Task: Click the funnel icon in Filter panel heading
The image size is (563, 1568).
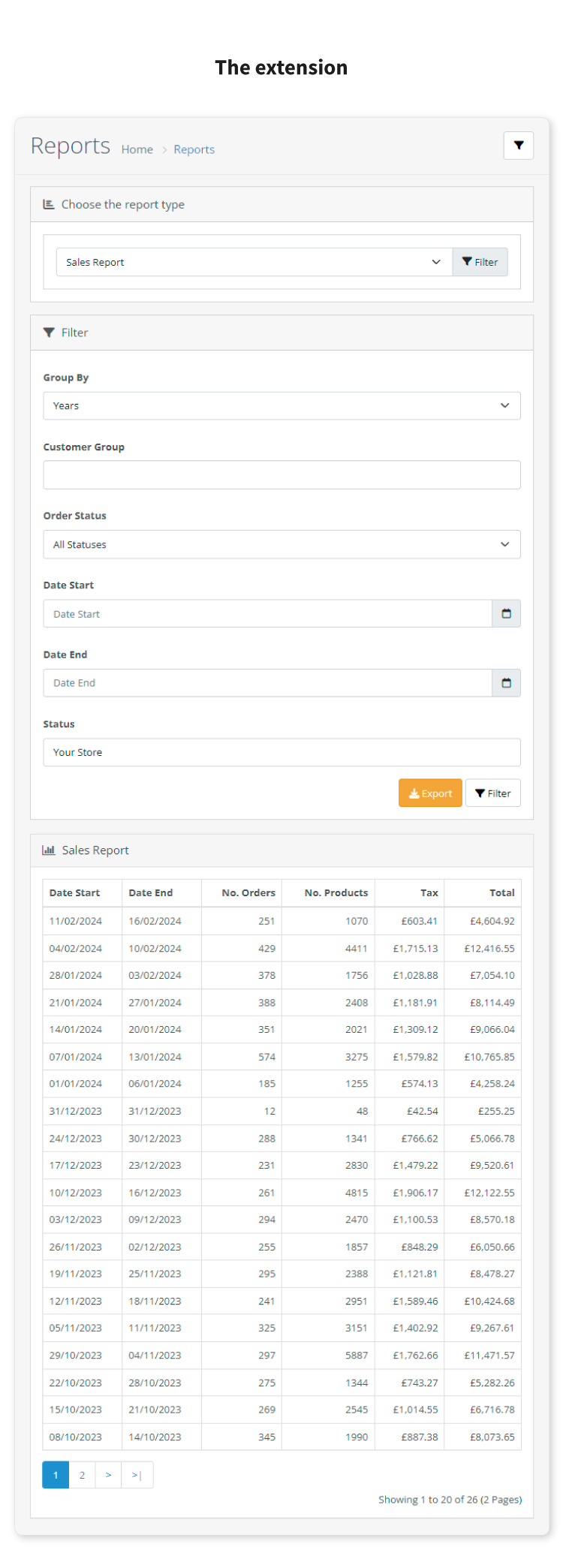Action: point(49,333)
